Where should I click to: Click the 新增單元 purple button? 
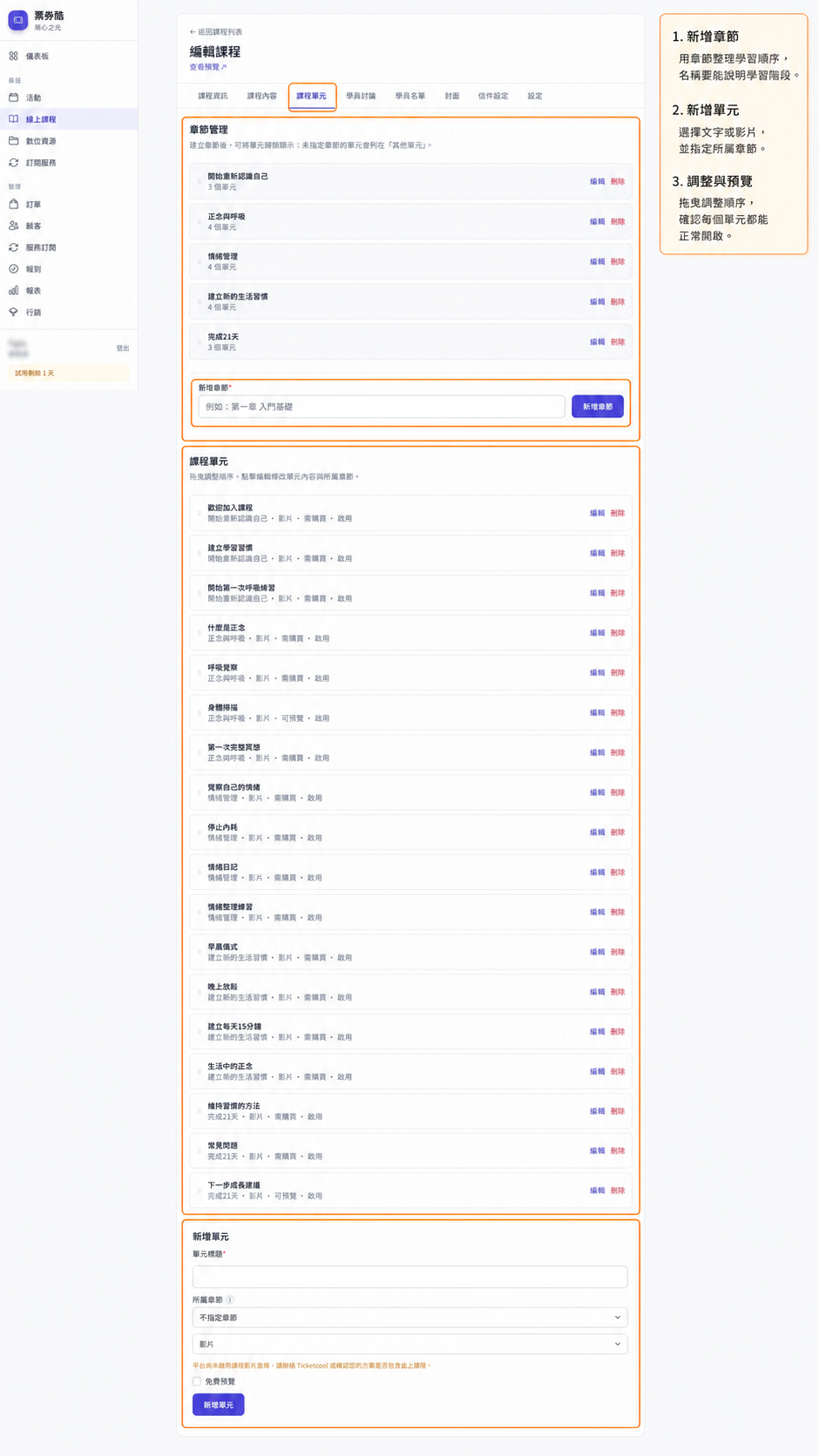pyautogui.click(x=218, y=1405)
